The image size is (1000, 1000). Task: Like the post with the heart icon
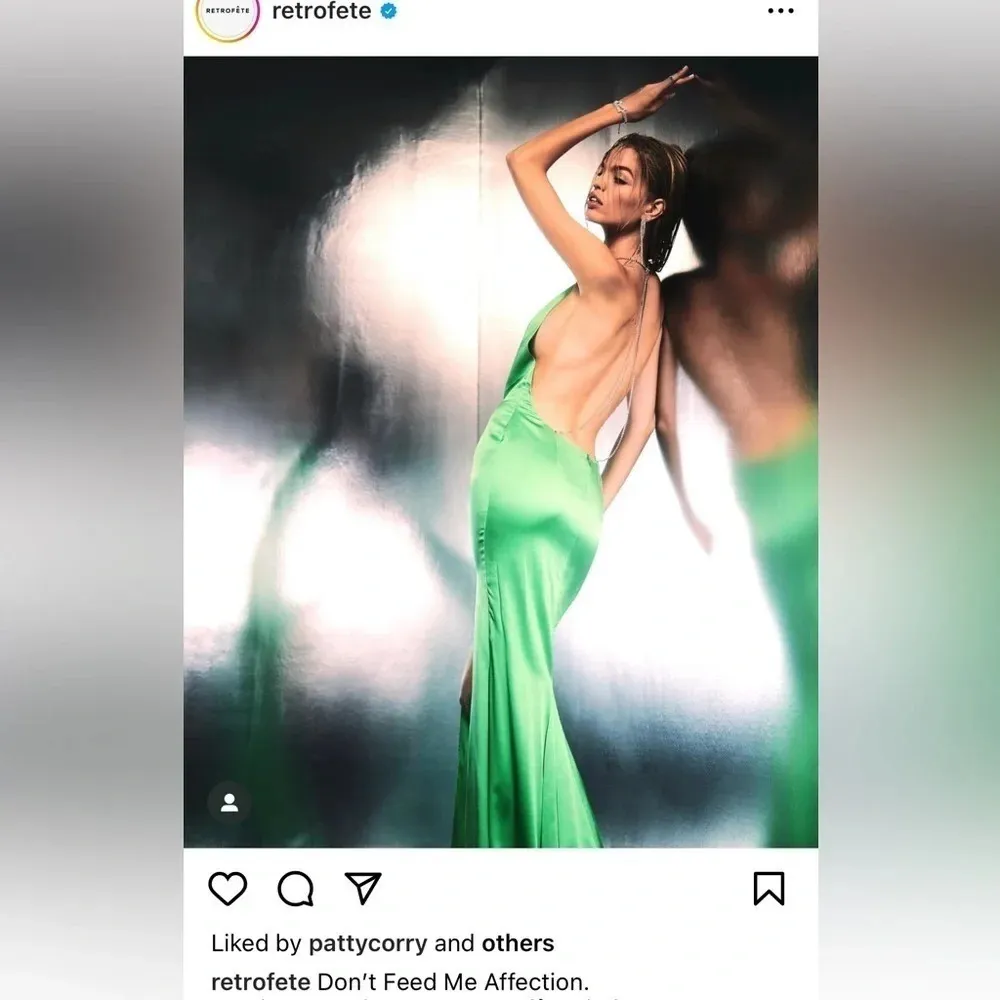(x=228, y=888)
